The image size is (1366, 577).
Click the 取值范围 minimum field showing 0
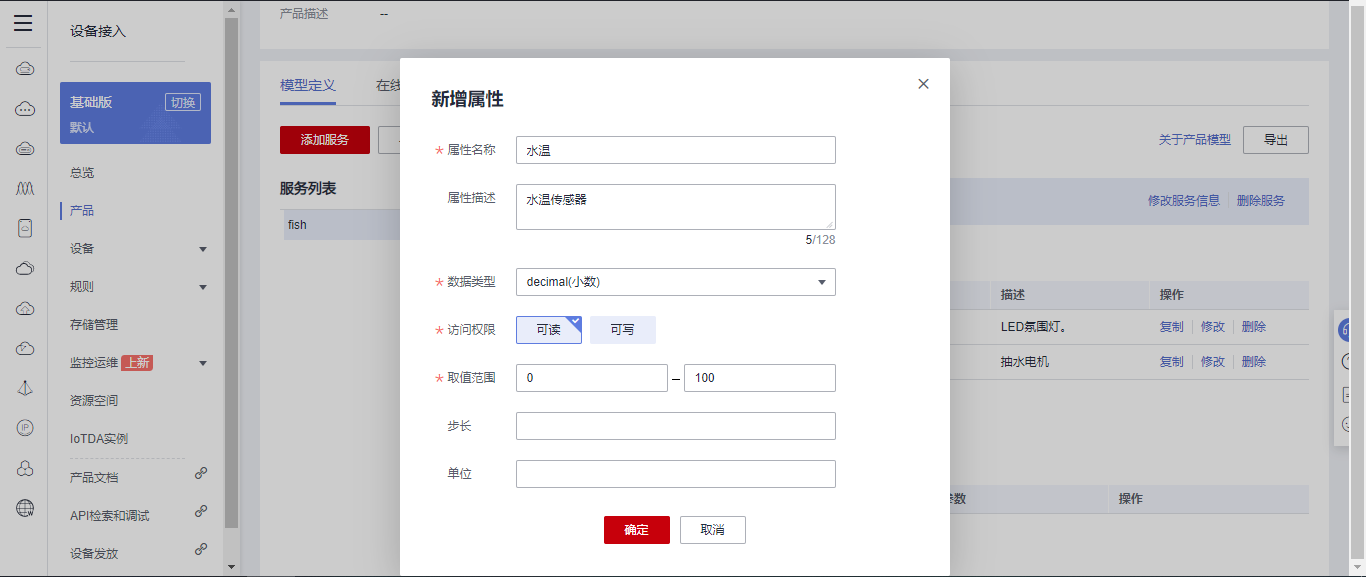[592, 378]
